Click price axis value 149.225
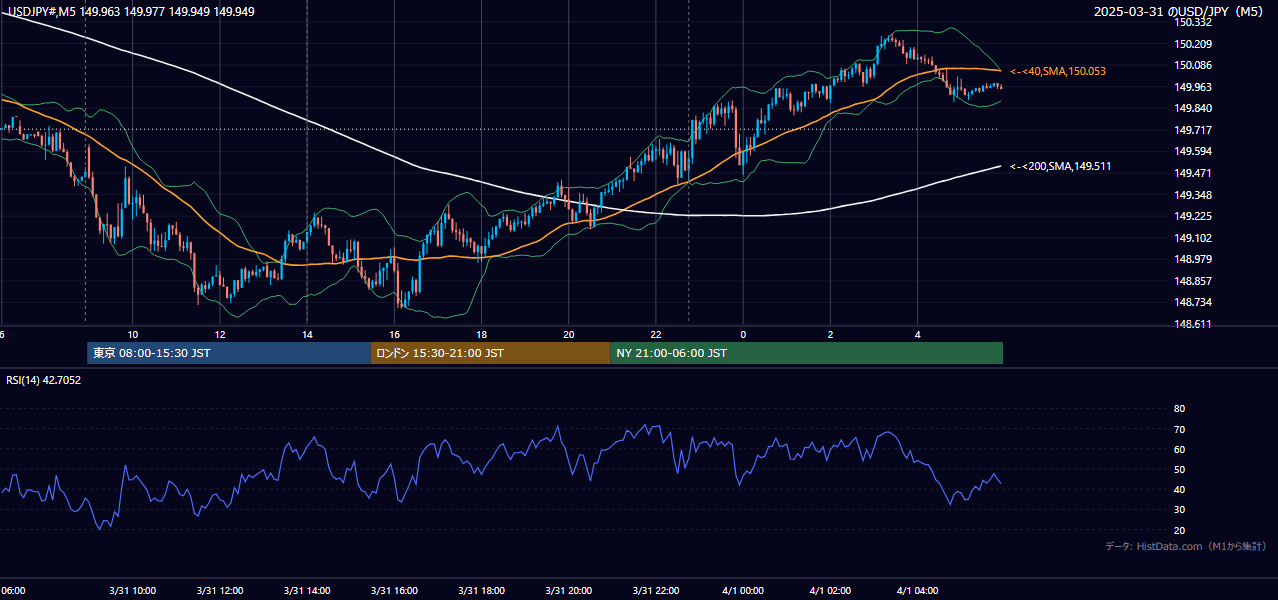The image size is (1278, 600). click(1193, 216)
